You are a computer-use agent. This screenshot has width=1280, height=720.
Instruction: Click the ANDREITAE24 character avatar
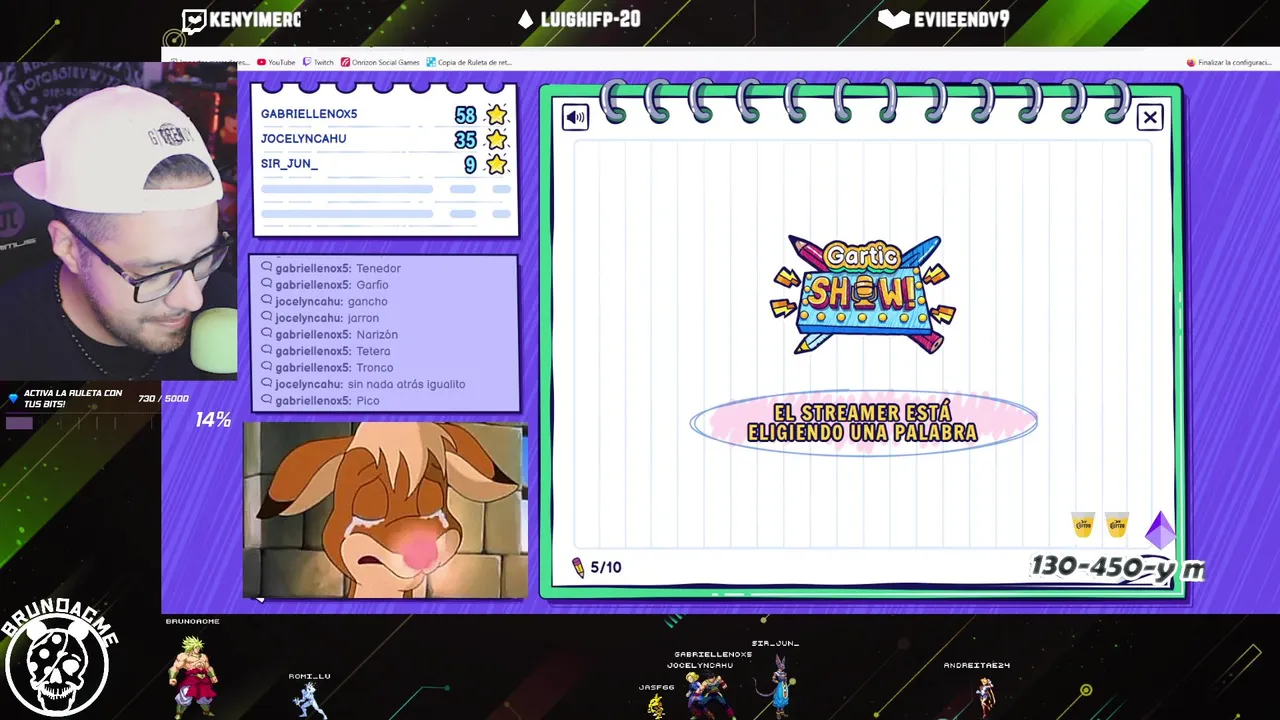(986, 696)
